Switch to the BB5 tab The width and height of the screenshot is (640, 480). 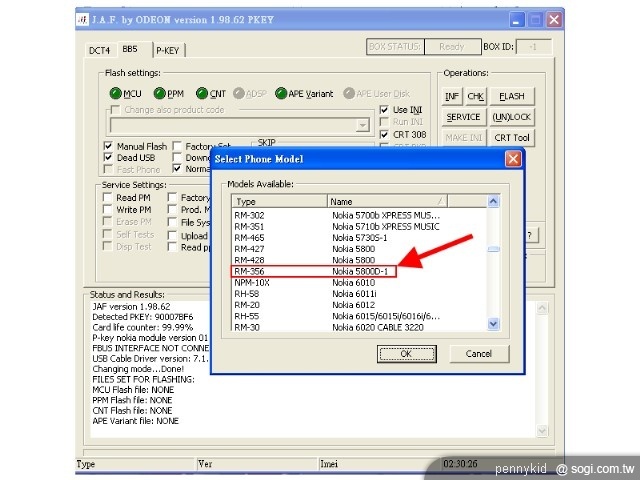[x=130, y=49]
